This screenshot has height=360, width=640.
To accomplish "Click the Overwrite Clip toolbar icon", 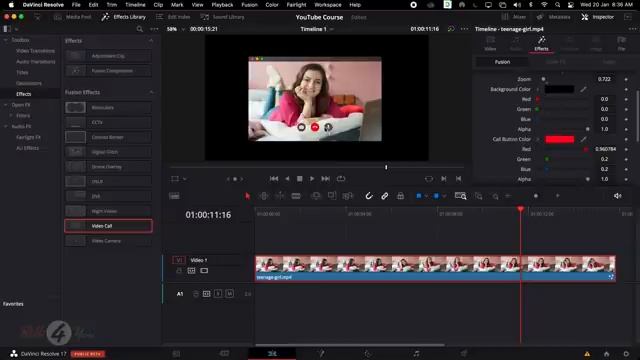I will (332, 196).
